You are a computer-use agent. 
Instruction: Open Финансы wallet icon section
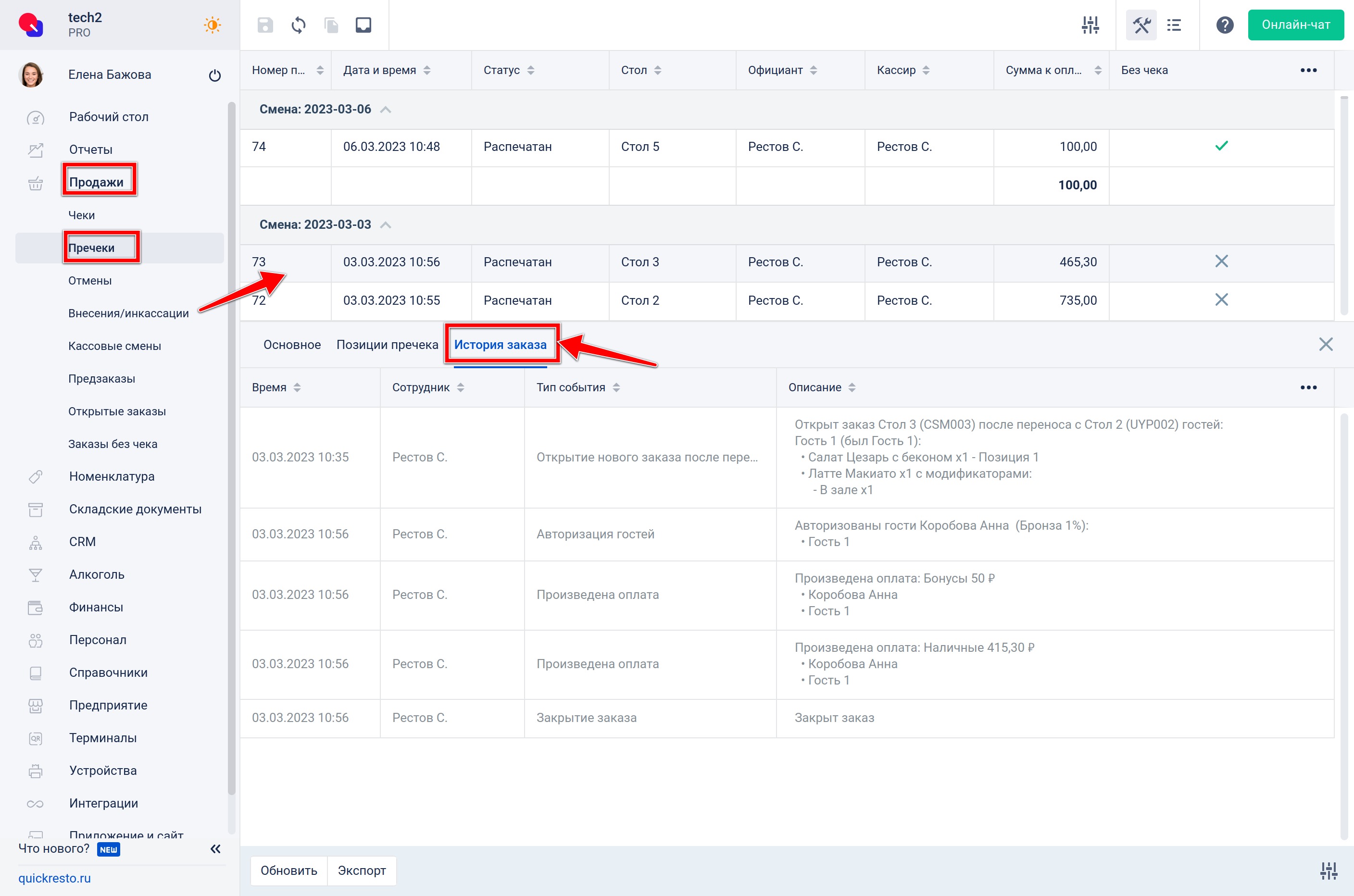point(36,608)
